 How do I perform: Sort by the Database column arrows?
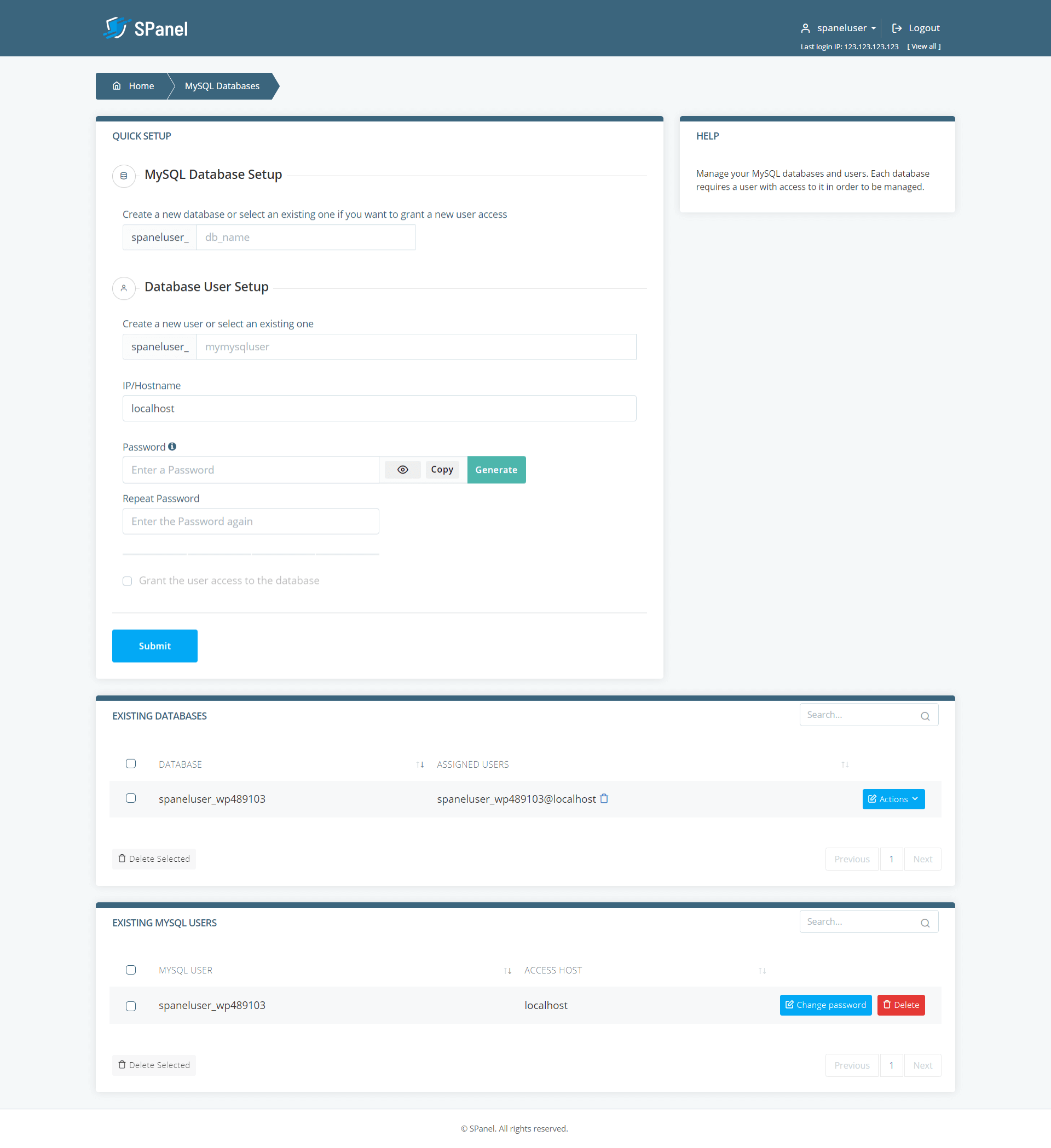point(420,764)
